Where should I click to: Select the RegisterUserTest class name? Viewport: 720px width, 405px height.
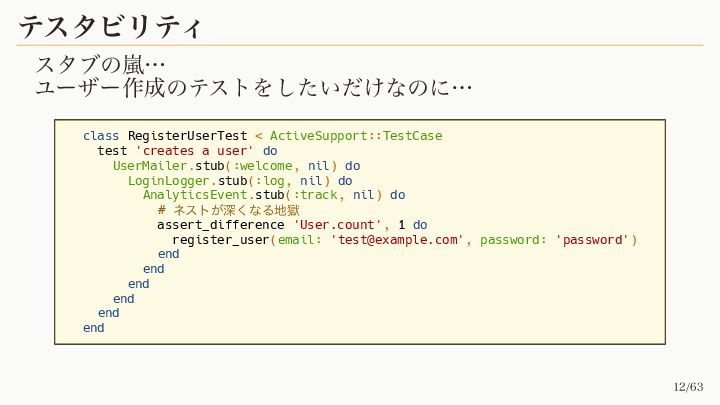coord(187,135)
